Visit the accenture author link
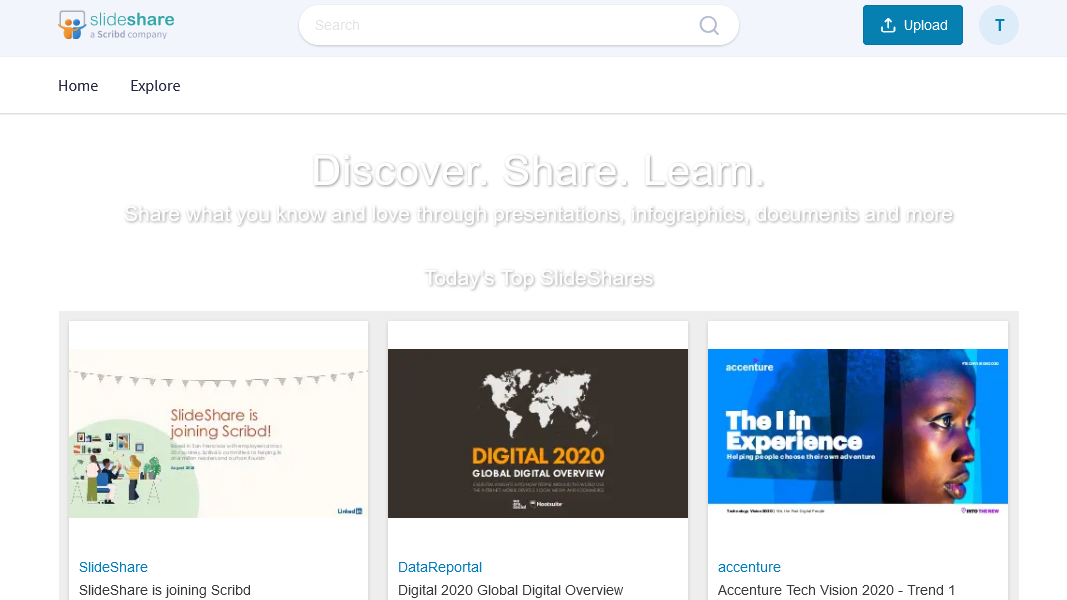The image size is (1067, 600). pyautogui.click(x=749, y=567)
